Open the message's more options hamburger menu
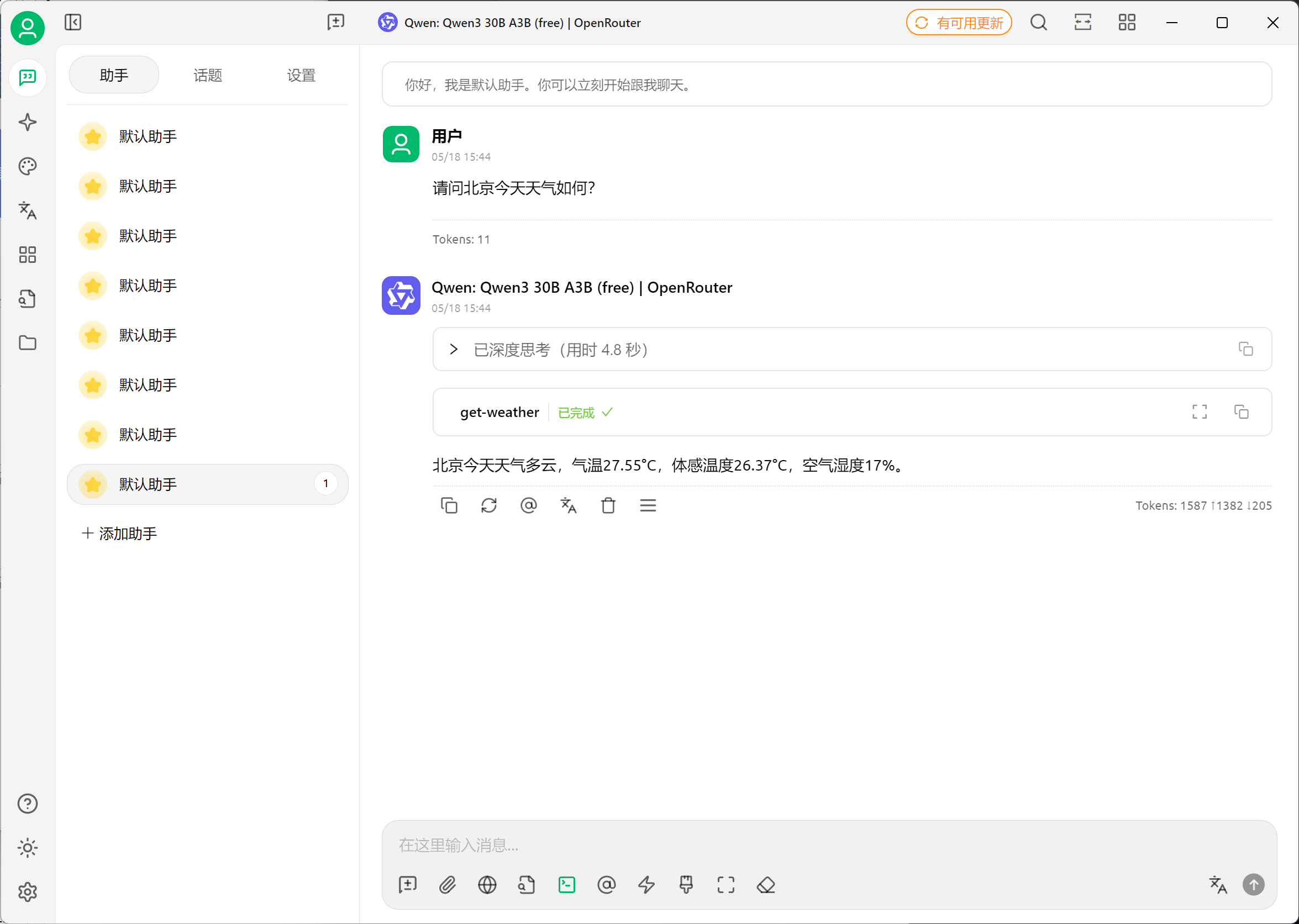 [648, 505]
